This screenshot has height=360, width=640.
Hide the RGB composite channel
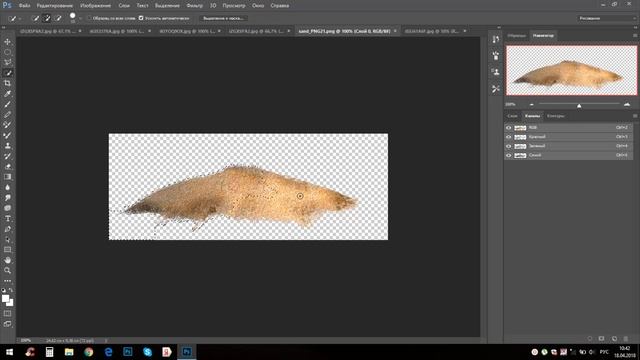point(509,128)
